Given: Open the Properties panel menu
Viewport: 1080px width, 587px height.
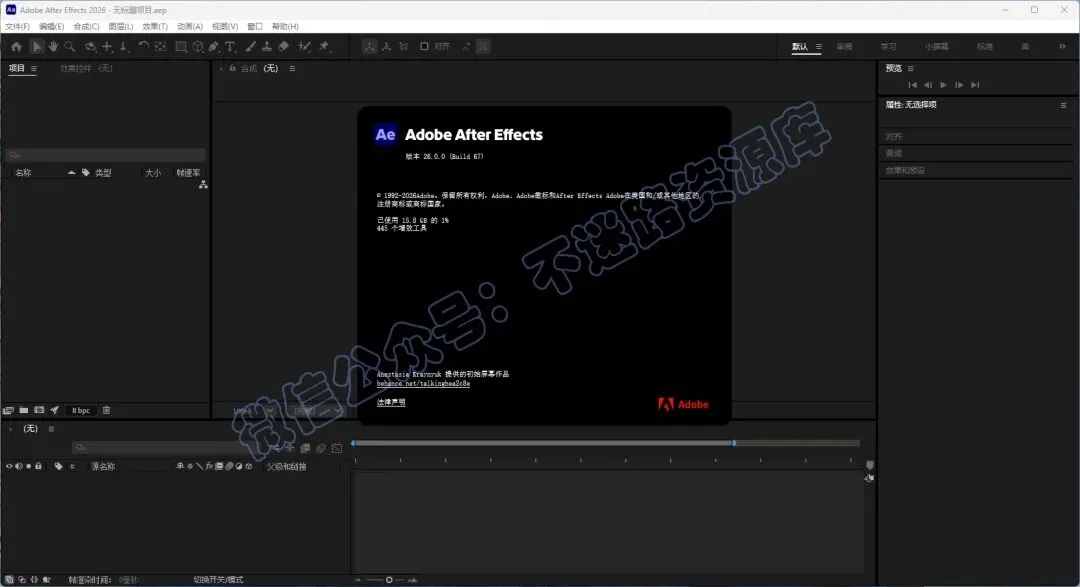Looking at the screenshot, I should pyautogui.click(x=1063, y=105).
